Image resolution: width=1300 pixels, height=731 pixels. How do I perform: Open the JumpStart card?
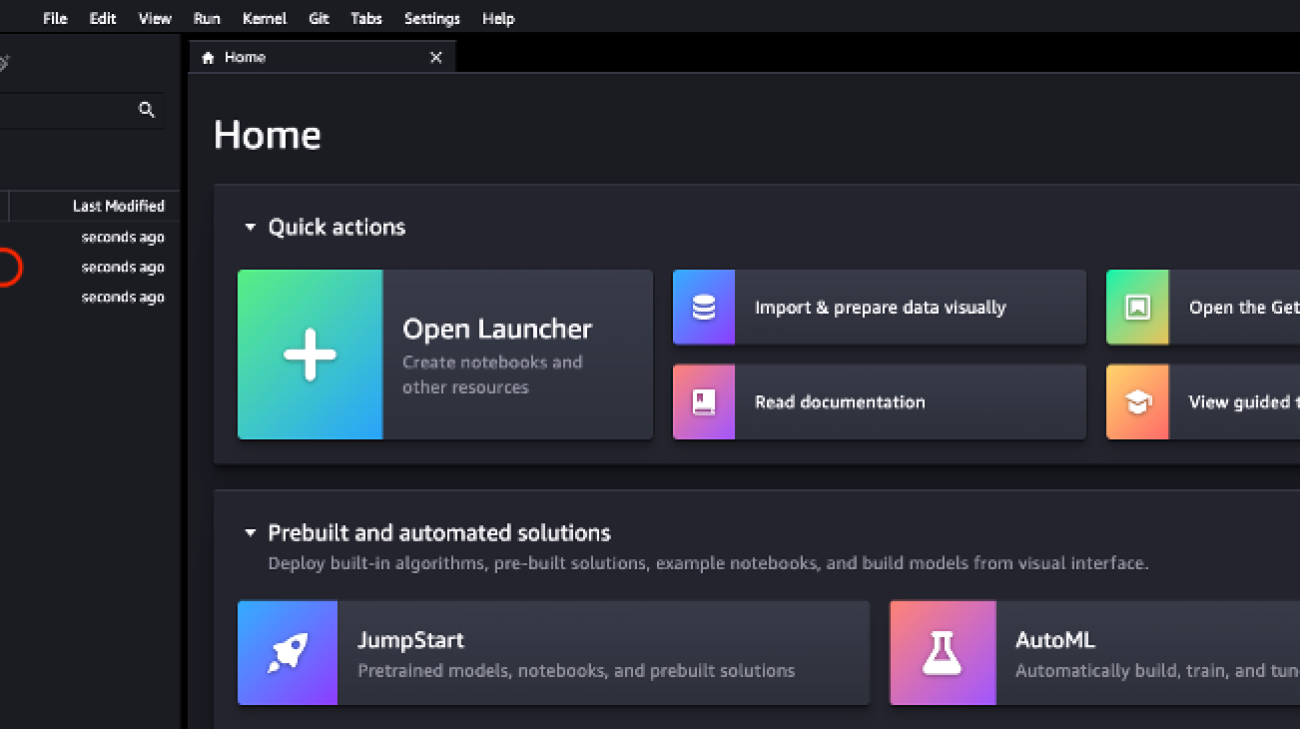point(554,653)
